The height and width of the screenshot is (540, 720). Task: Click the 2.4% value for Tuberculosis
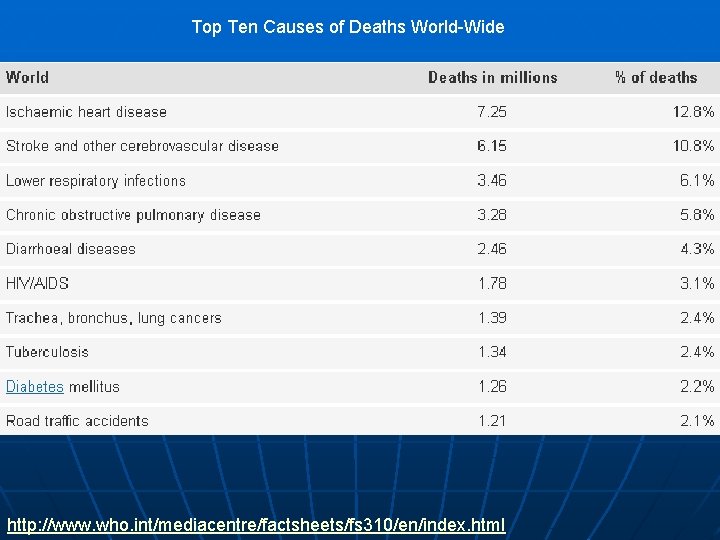coord(697,352)
